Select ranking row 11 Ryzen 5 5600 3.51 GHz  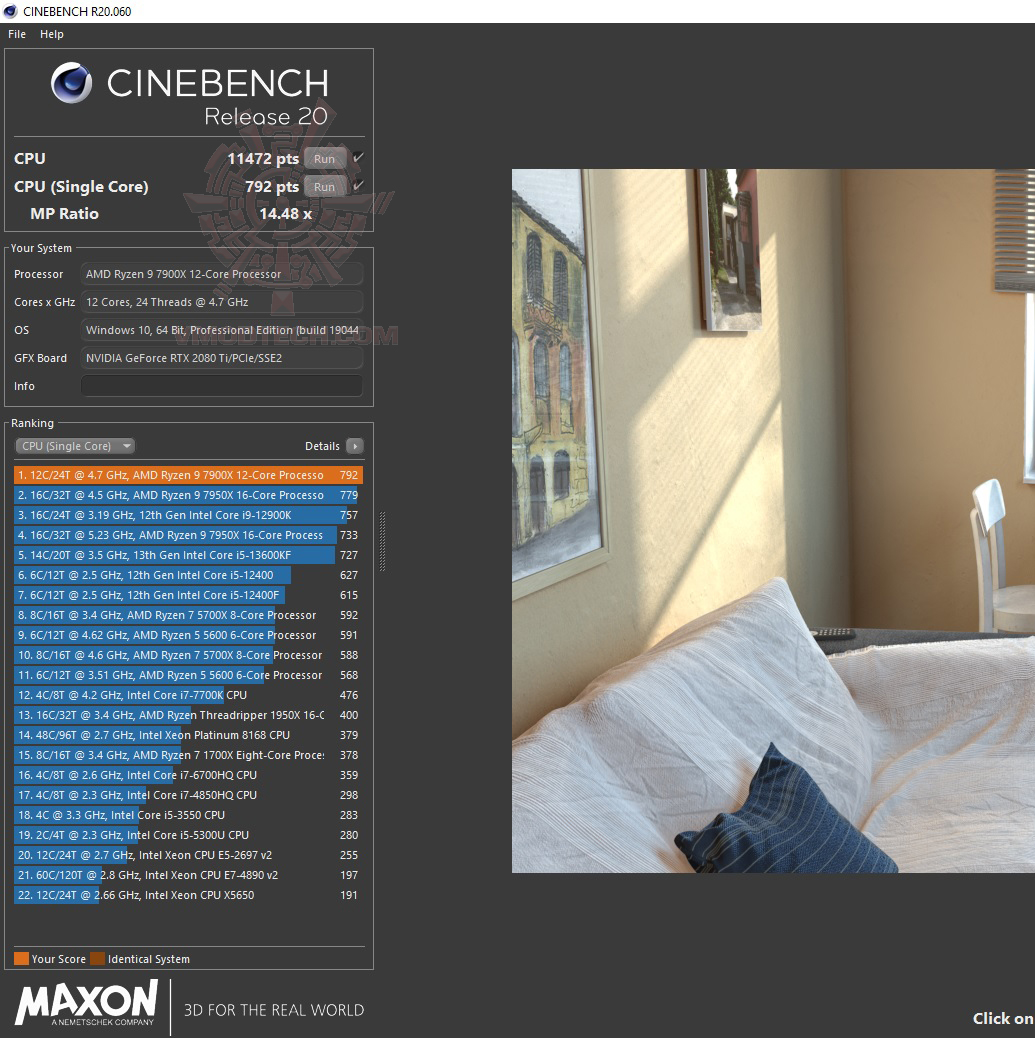(188, 675)
